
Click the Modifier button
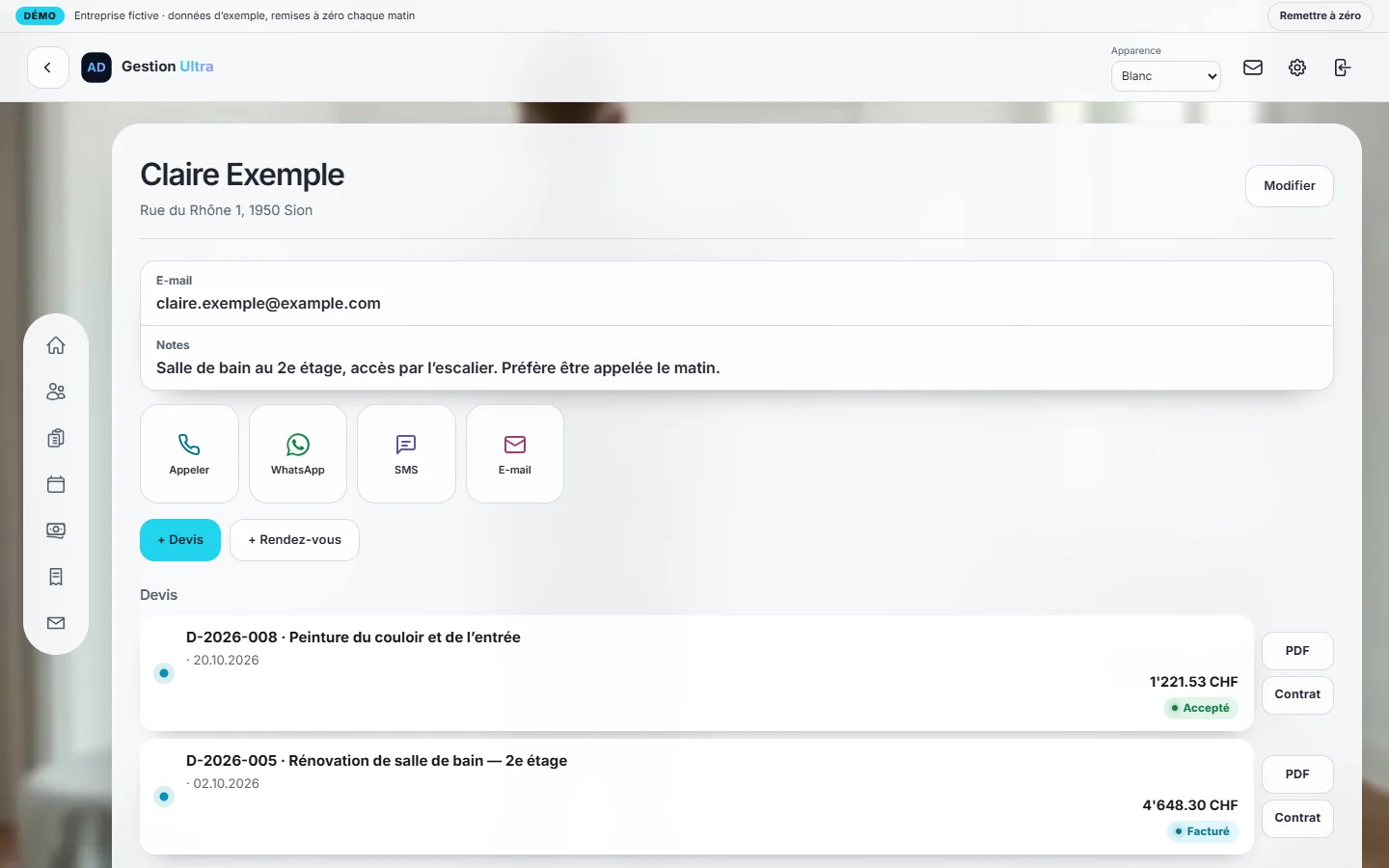coord(1290,186)
